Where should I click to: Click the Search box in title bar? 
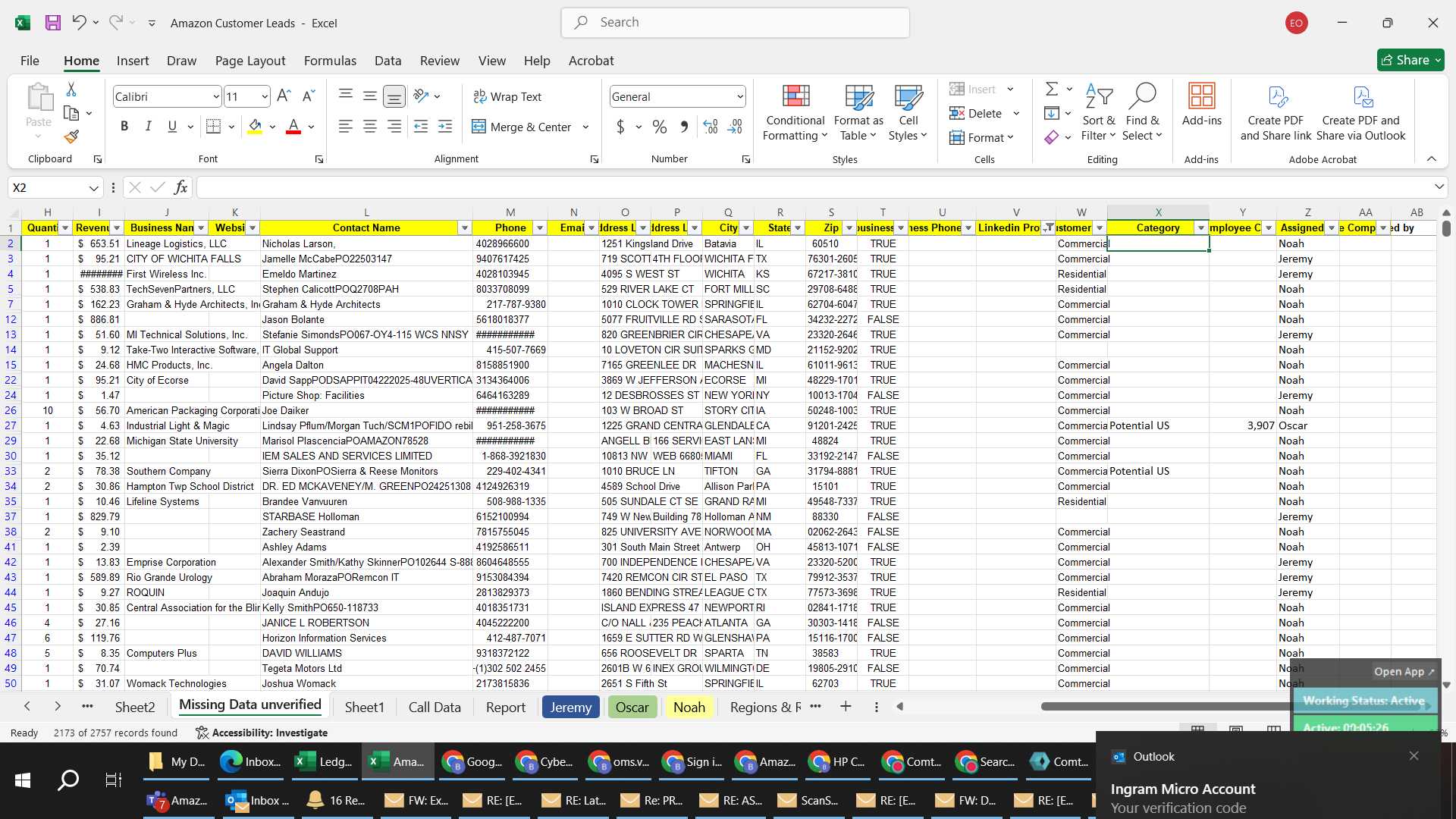pyautogui.click(x=735, y=23)
